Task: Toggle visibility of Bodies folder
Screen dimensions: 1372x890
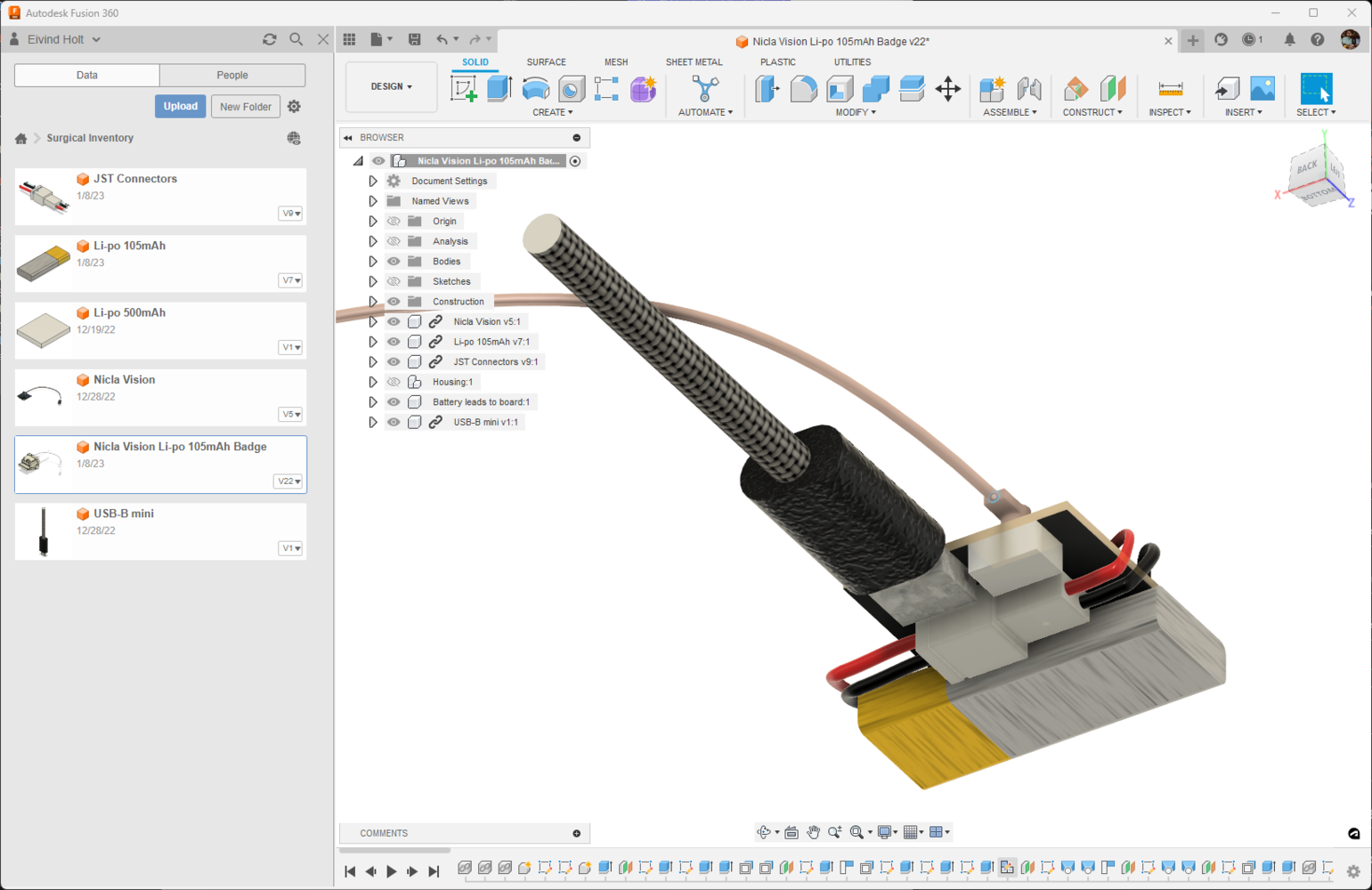Action: 394,262
